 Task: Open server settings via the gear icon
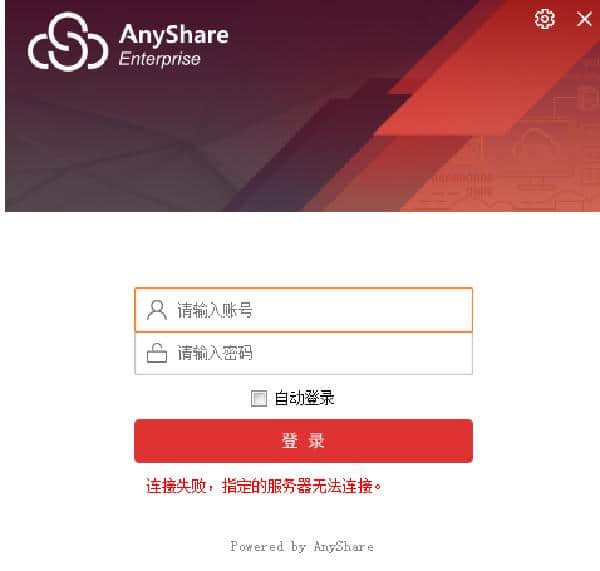click(545, 18)
